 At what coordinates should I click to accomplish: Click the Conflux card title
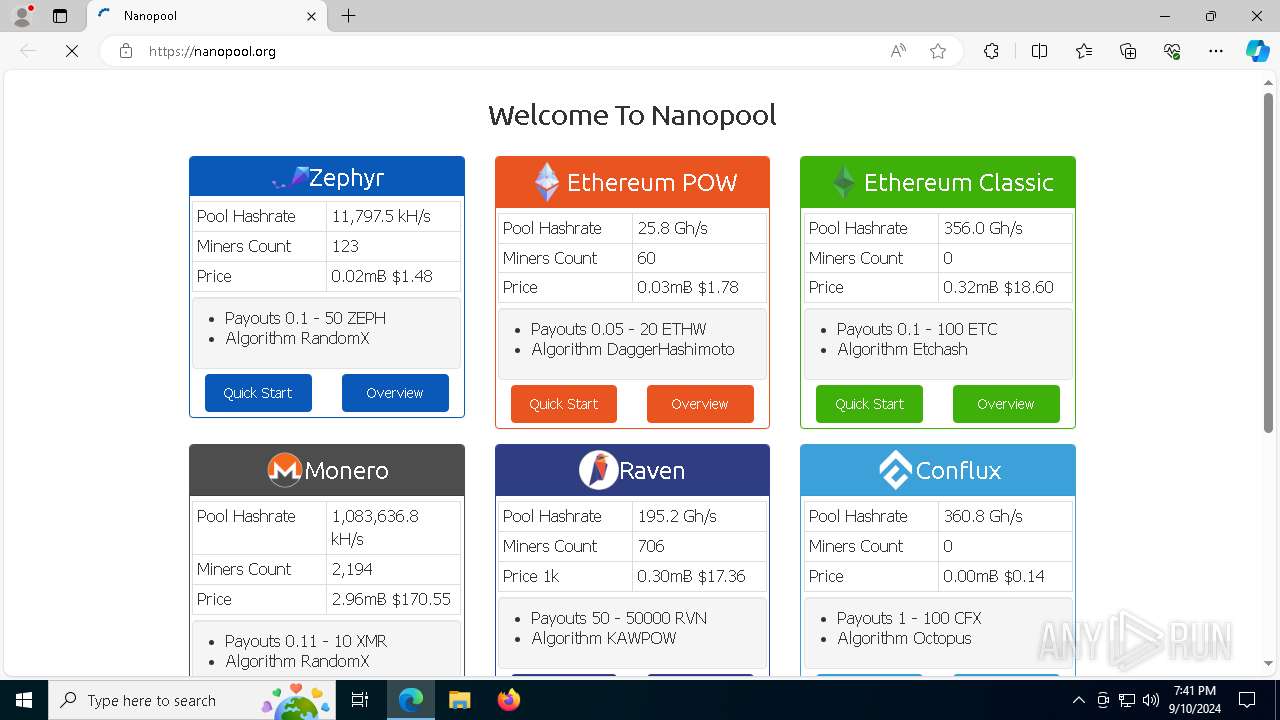click(958, 470)
